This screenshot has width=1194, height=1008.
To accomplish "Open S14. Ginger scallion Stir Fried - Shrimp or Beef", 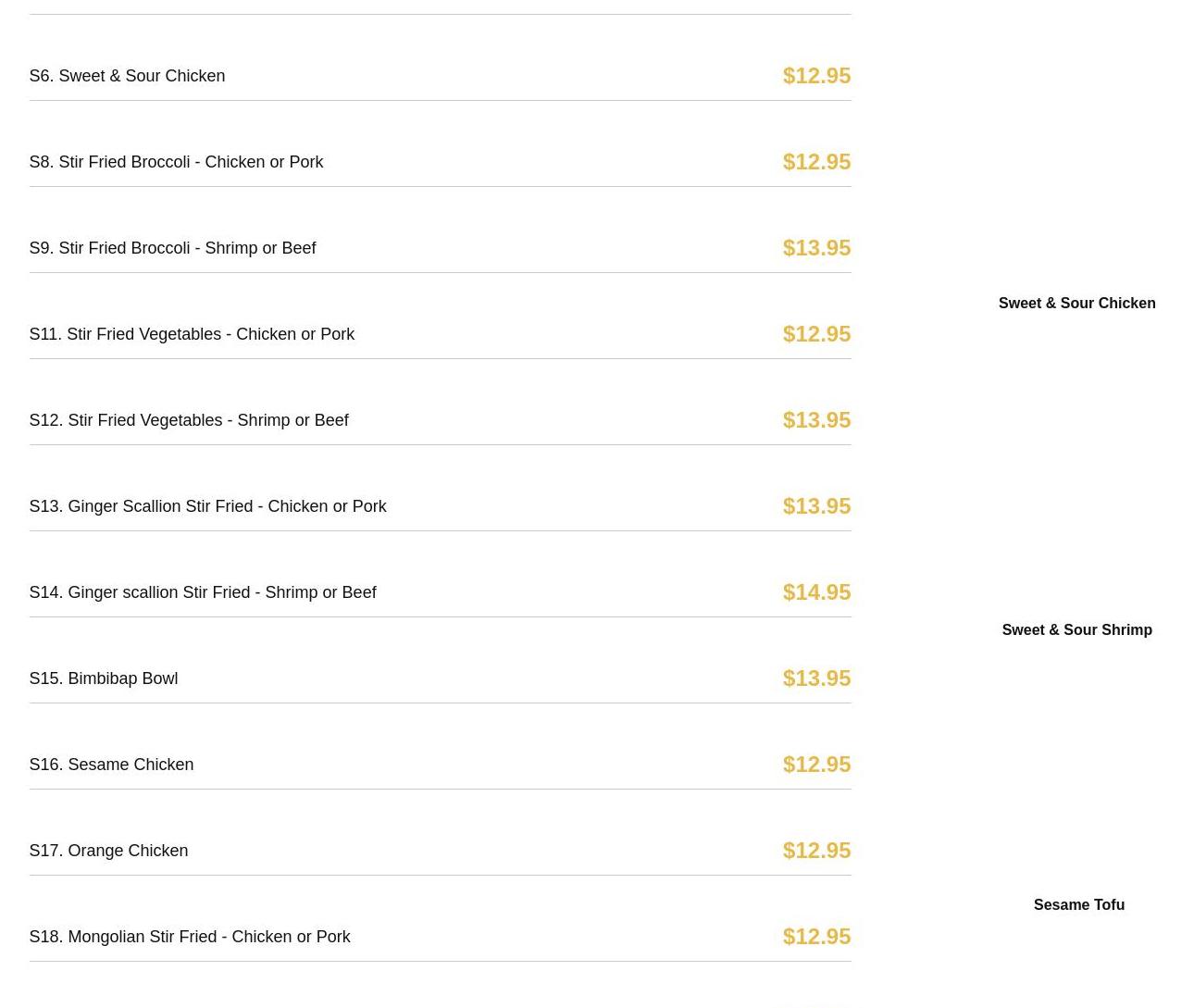I will (x=203, y=592).
